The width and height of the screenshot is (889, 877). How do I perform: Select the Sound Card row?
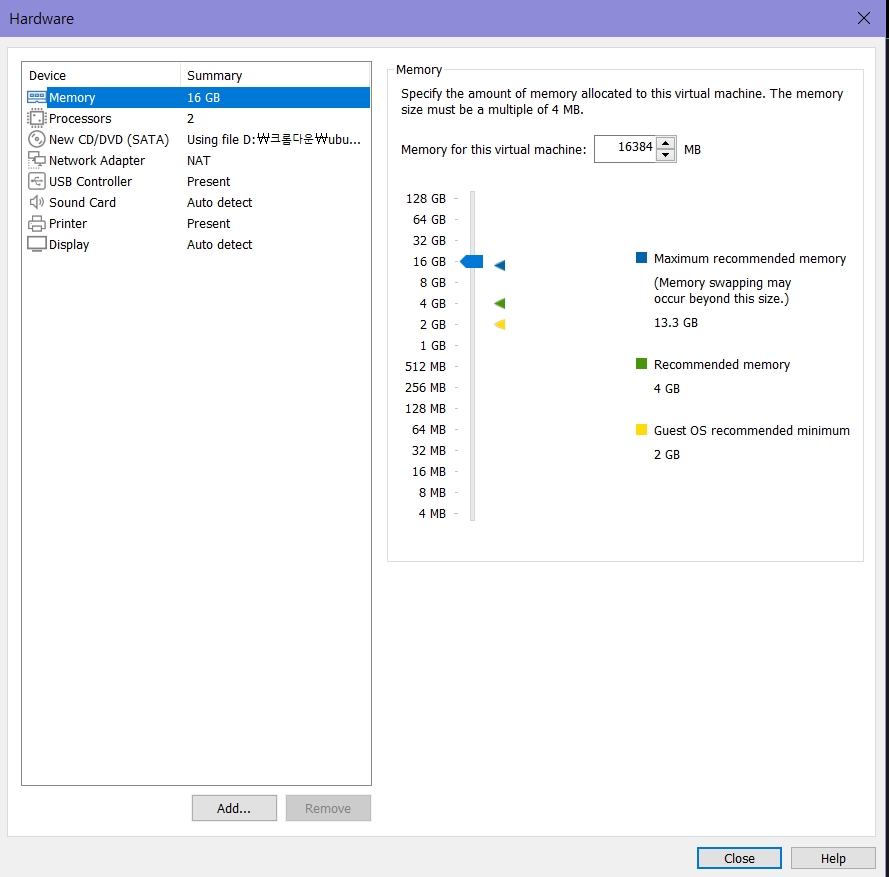(x=198, y=202)
